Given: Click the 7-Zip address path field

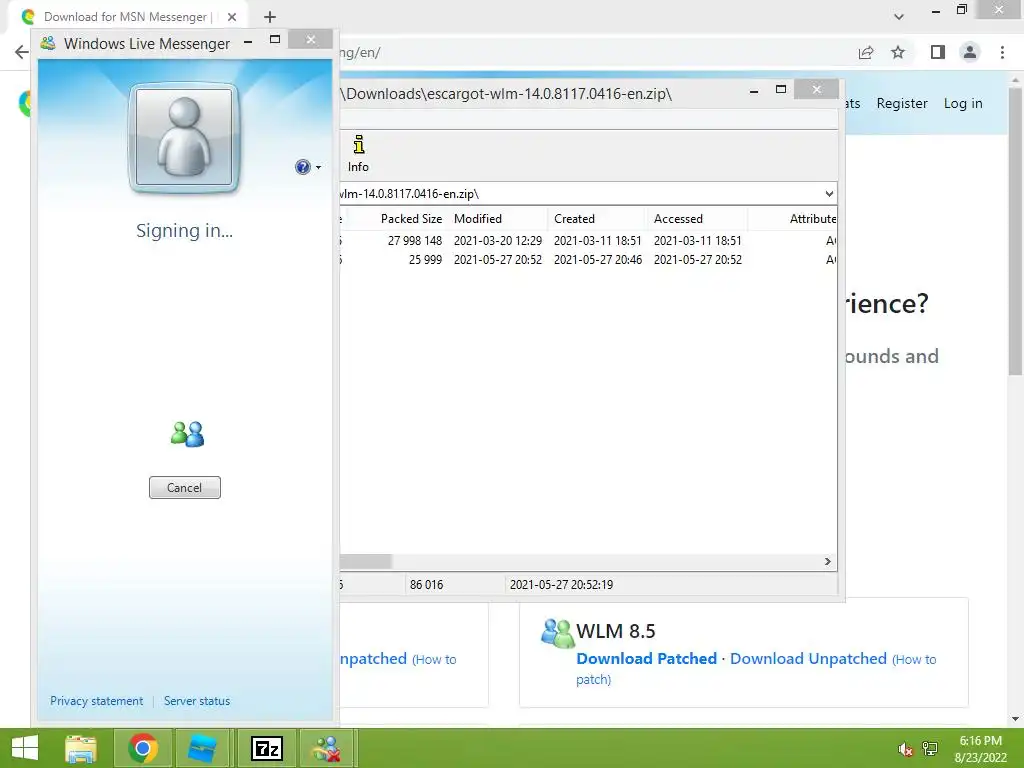Looking at the screenshot, I should click(580, 194).
